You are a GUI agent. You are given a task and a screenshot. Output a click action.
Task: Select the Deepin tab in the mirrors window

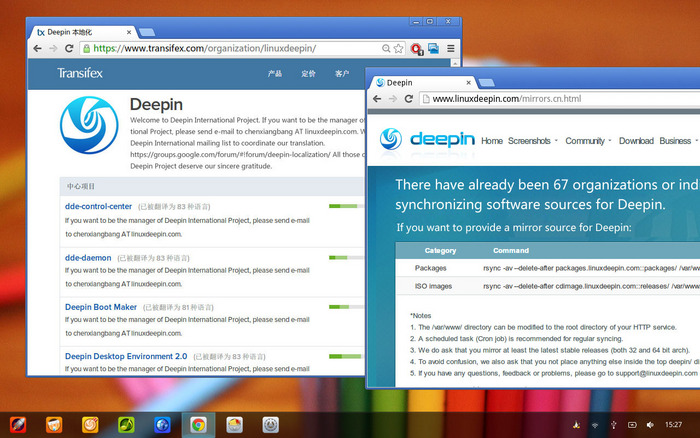422,83
